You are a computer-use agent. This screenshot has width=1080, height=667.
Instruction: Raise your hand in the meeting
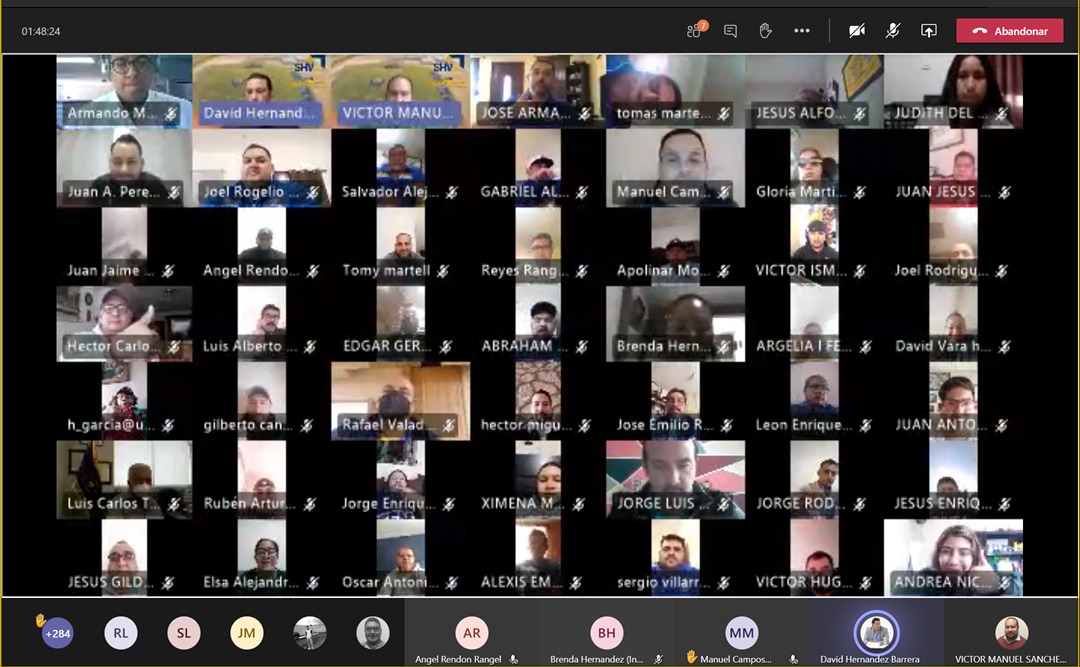coord(765,31)
